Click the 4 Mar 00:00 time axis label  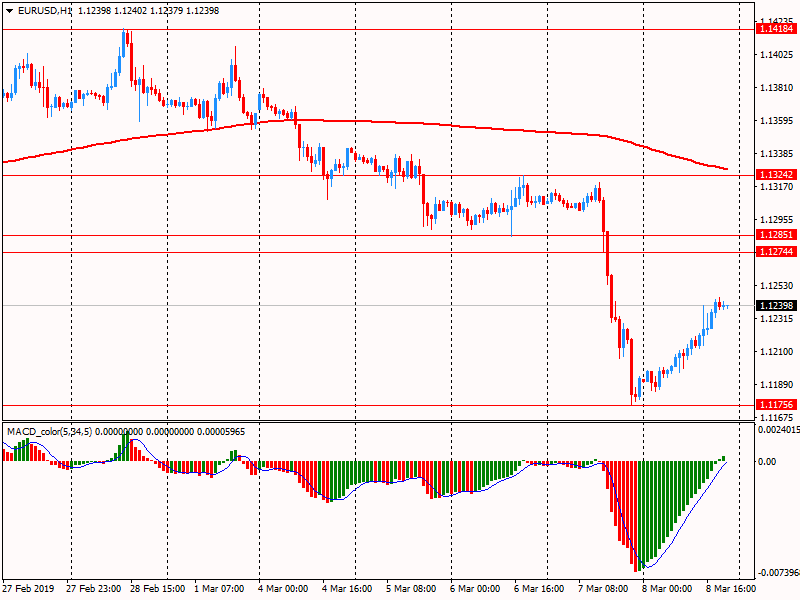pos(283,589)
